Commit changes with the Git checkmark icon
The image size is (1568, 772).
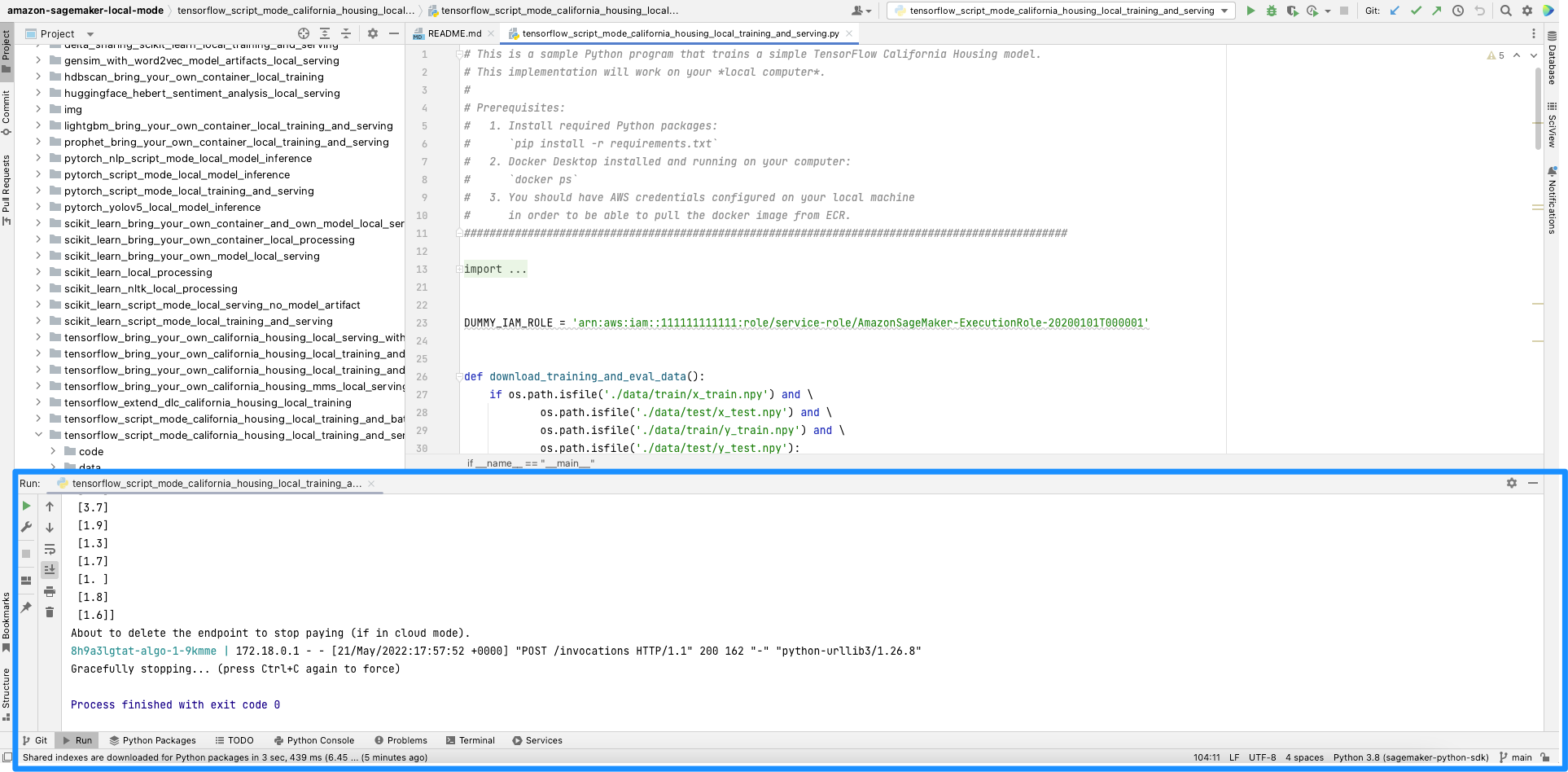pyautogui.click(x=1416, y=11)
